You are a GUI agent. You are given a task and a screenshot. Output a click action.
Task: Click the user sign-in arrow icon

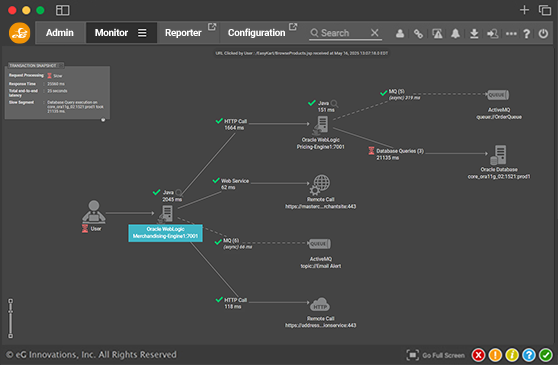click(x=493, y=33)
